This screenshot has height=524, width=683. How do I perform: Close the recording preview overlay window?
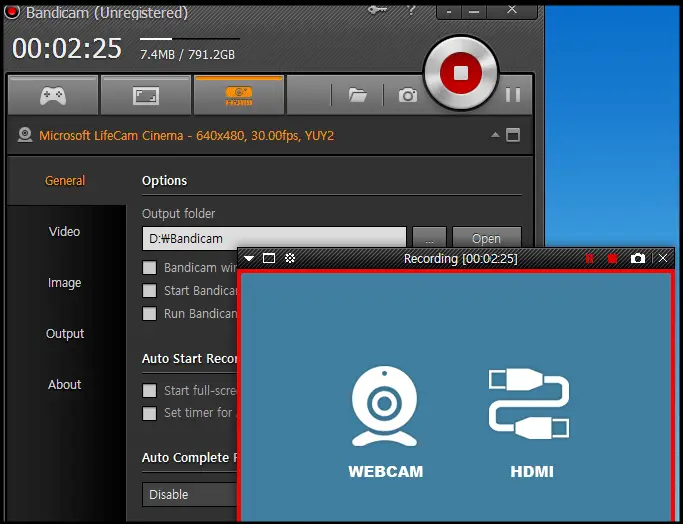click(663, 258)
